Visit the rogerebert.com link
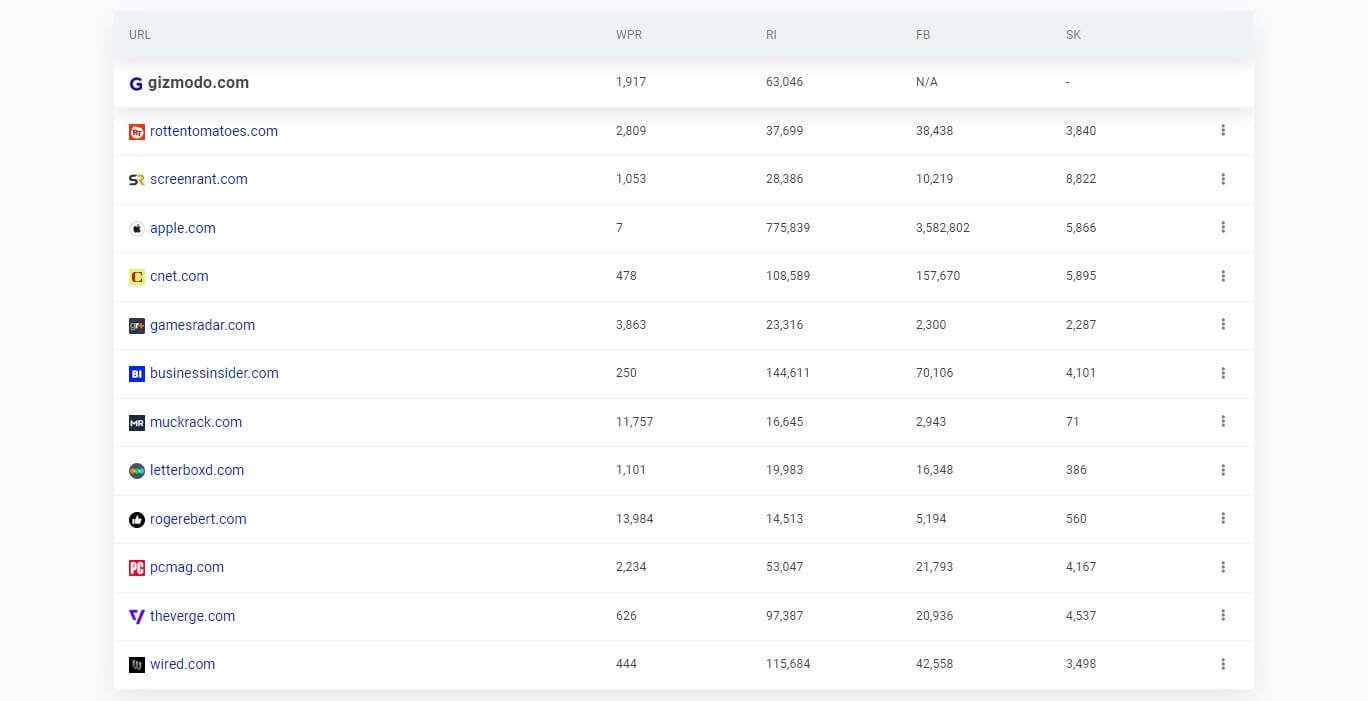 [x=197, y=519]
